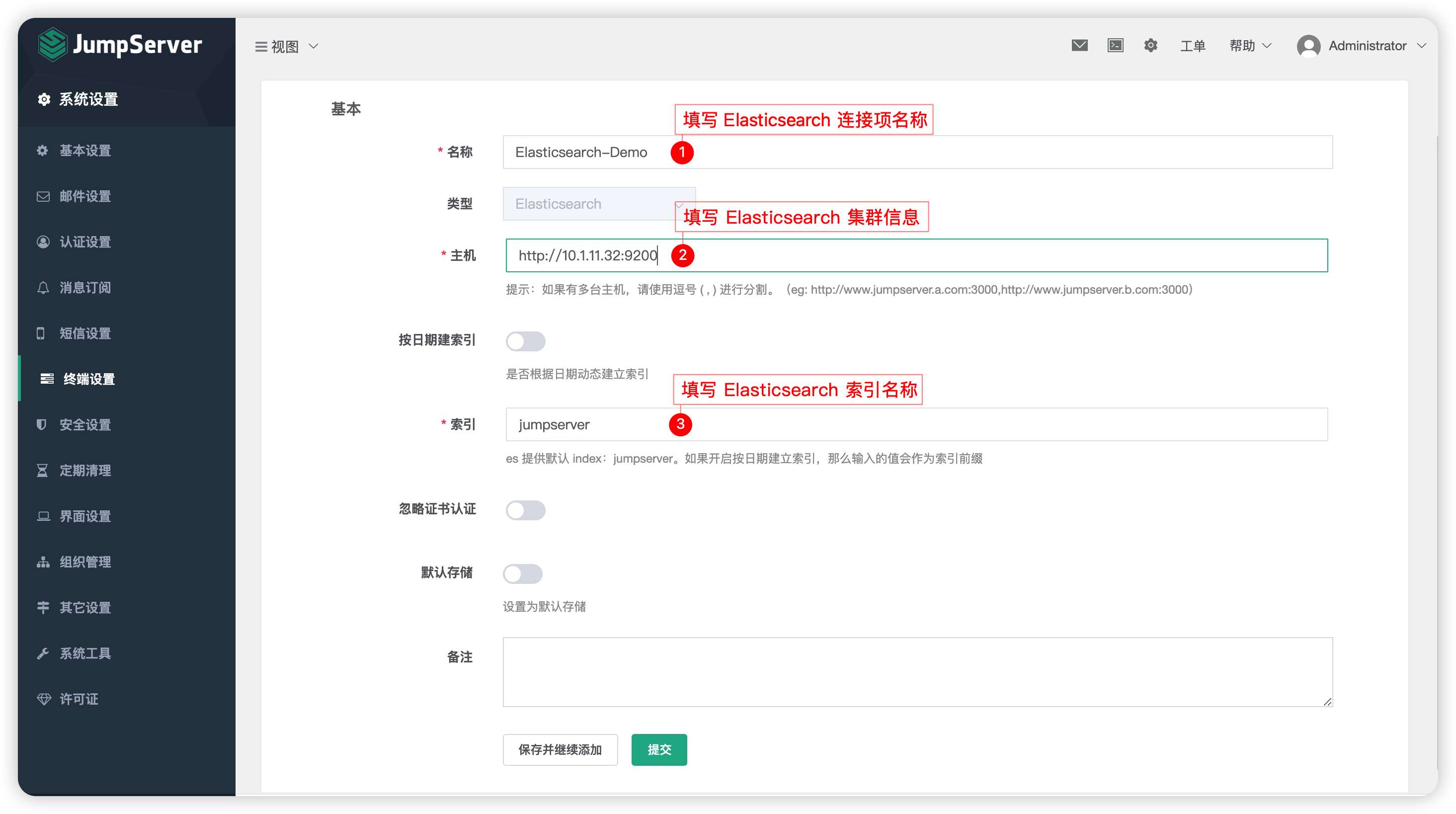Click the Administrator avatar icon
The height and width of the screenshot is (814, 1456).
click(1308, 46)
